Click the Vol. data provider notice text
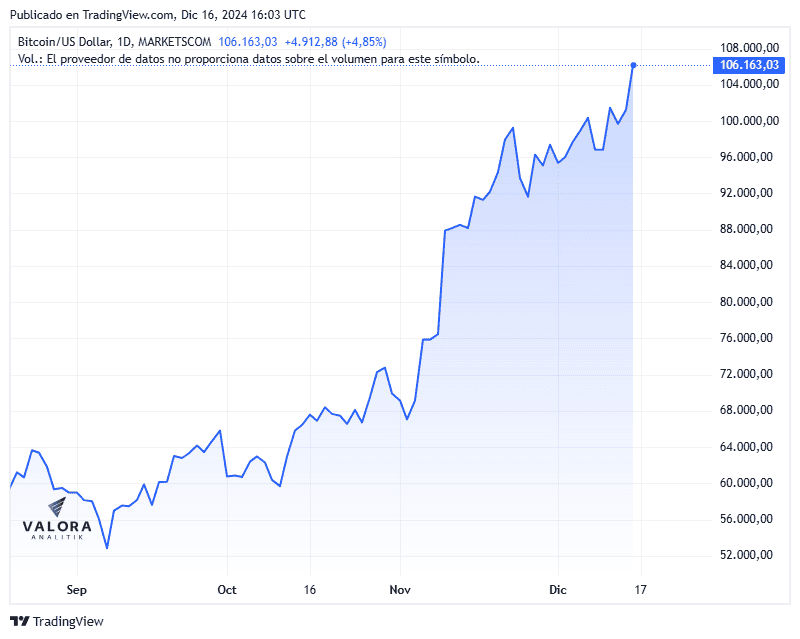Screen dimensions: 800x639 tap(248, 59)
